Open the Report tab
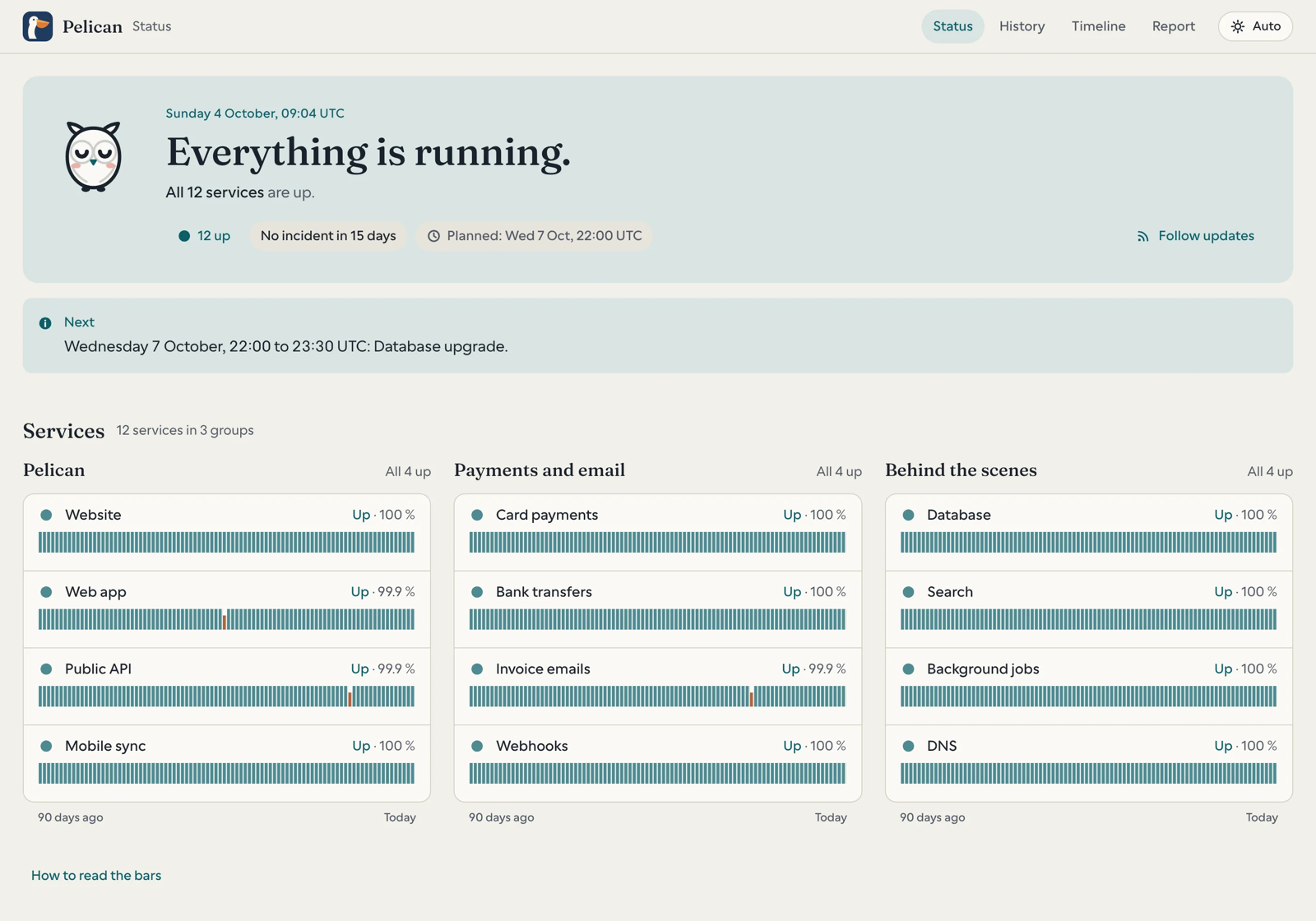The height and width of the screenshot is (921, 1316). 1173,26
